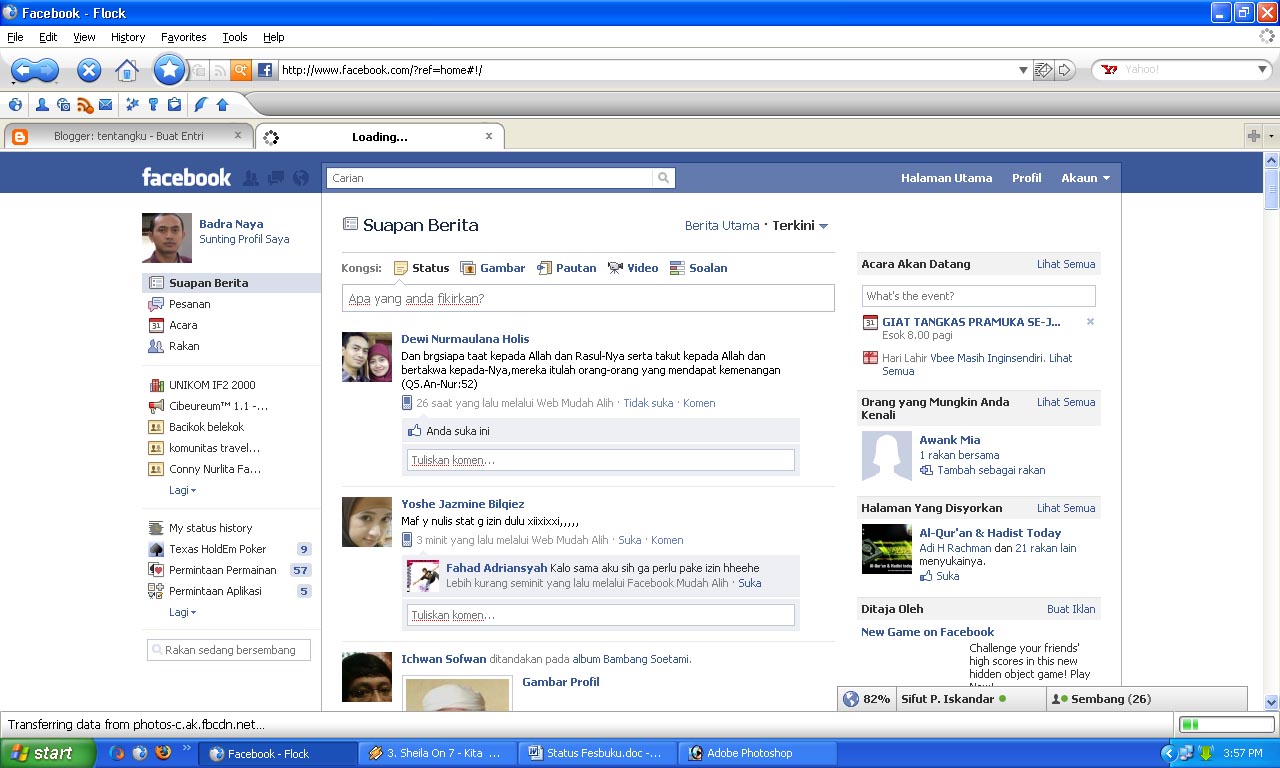This screenshot has width=1280, height=768.
Task: Open Facebook friend requests icon
Action: [x=251, y=178]
